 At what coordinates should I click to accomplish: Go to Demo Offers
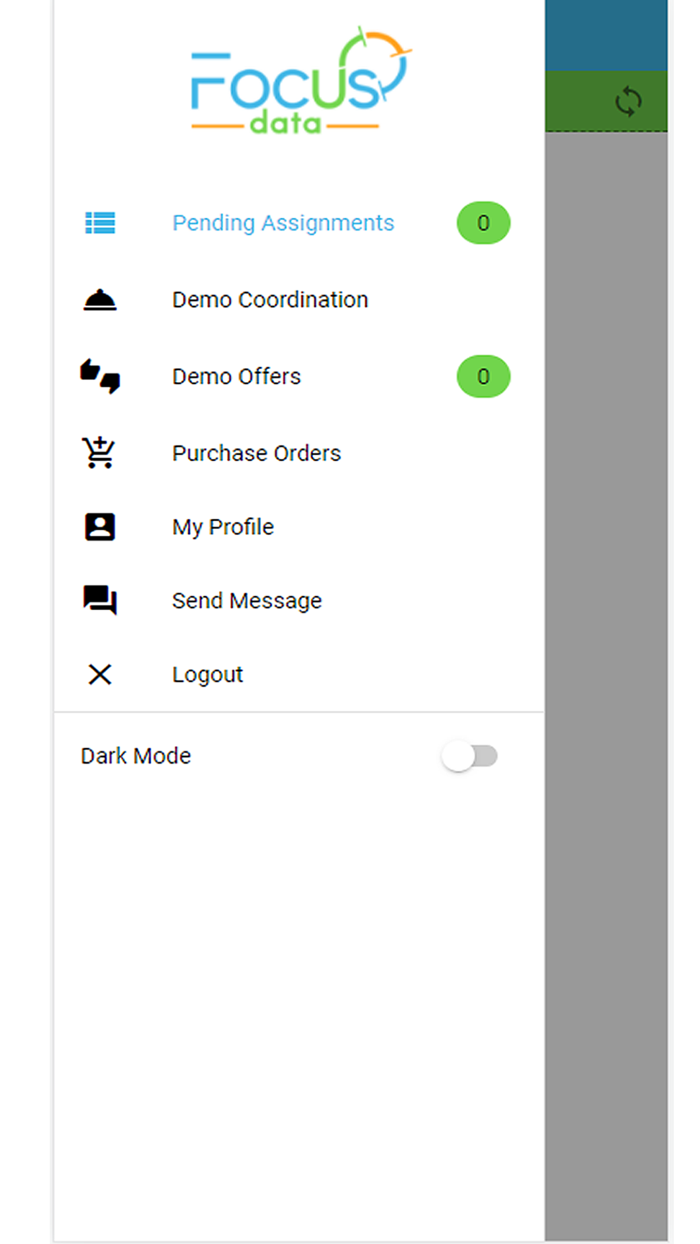(236, 377)
